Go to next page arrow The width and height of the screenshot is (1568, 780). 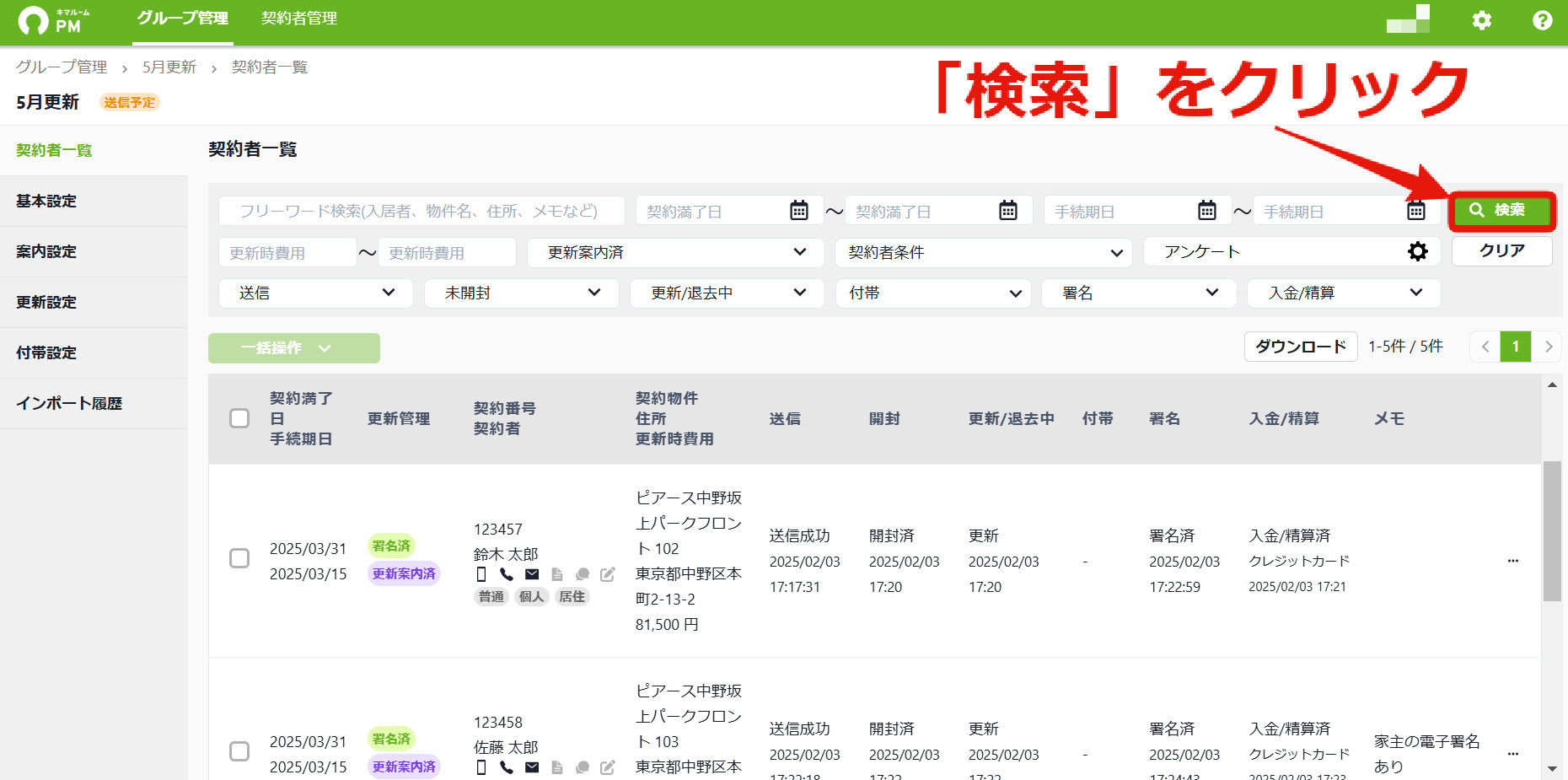(1548, 347)
